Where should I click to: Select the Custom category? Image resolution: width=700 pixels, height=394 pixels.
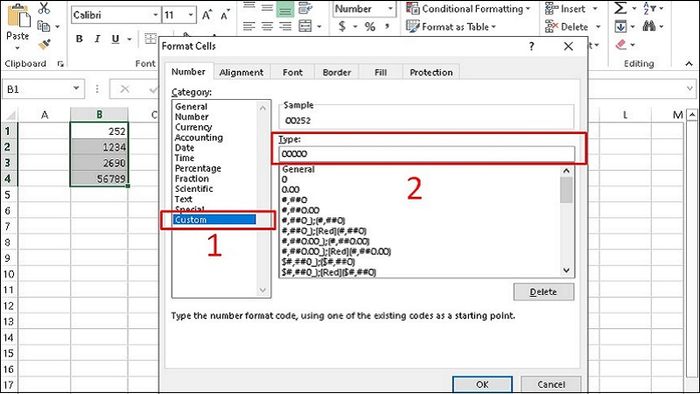(x=214, y=220)
